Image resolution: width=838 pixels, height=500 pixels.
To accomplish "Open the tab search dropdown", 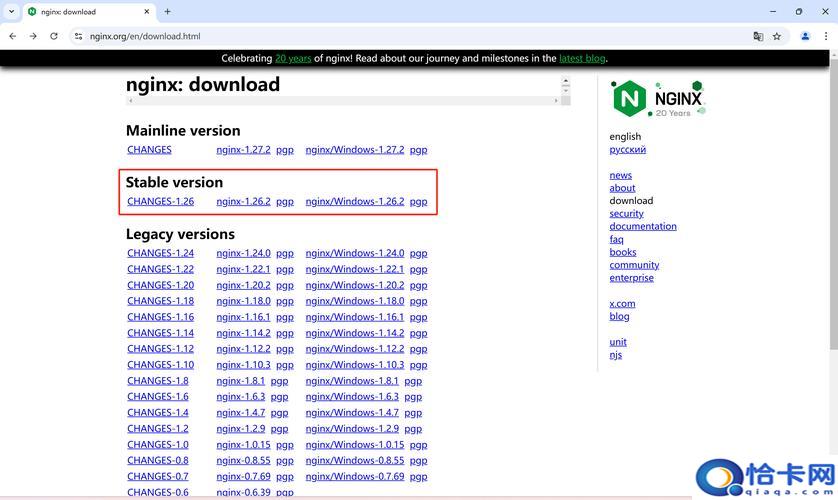I will (x=11, y=11).
